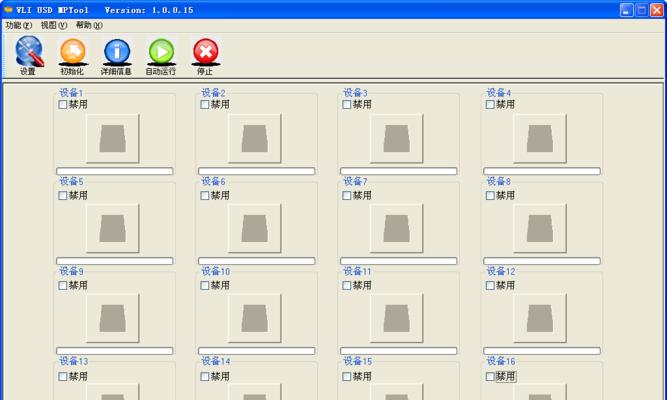Tick 禁用 checkbox for 设备14
667x400 pixels.
tap(205, 376)
